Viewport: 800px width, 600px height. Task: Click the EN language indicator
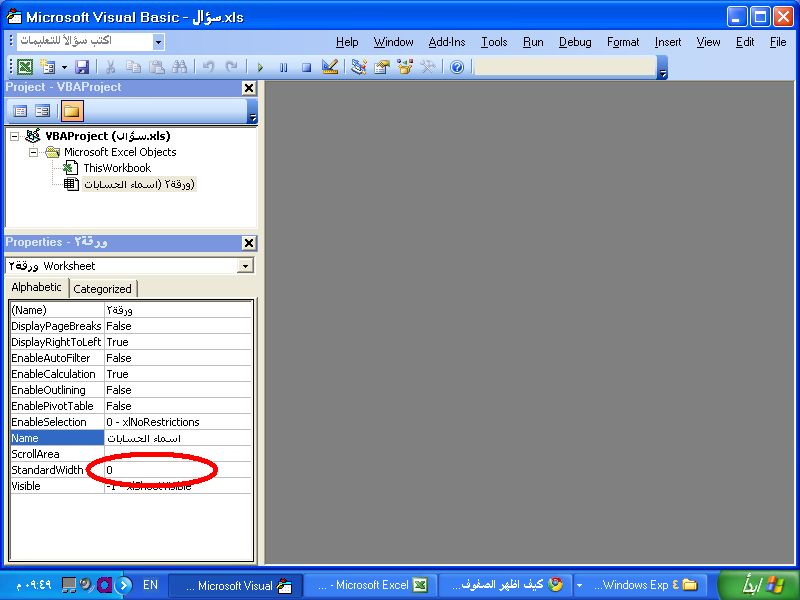point(150,585)
